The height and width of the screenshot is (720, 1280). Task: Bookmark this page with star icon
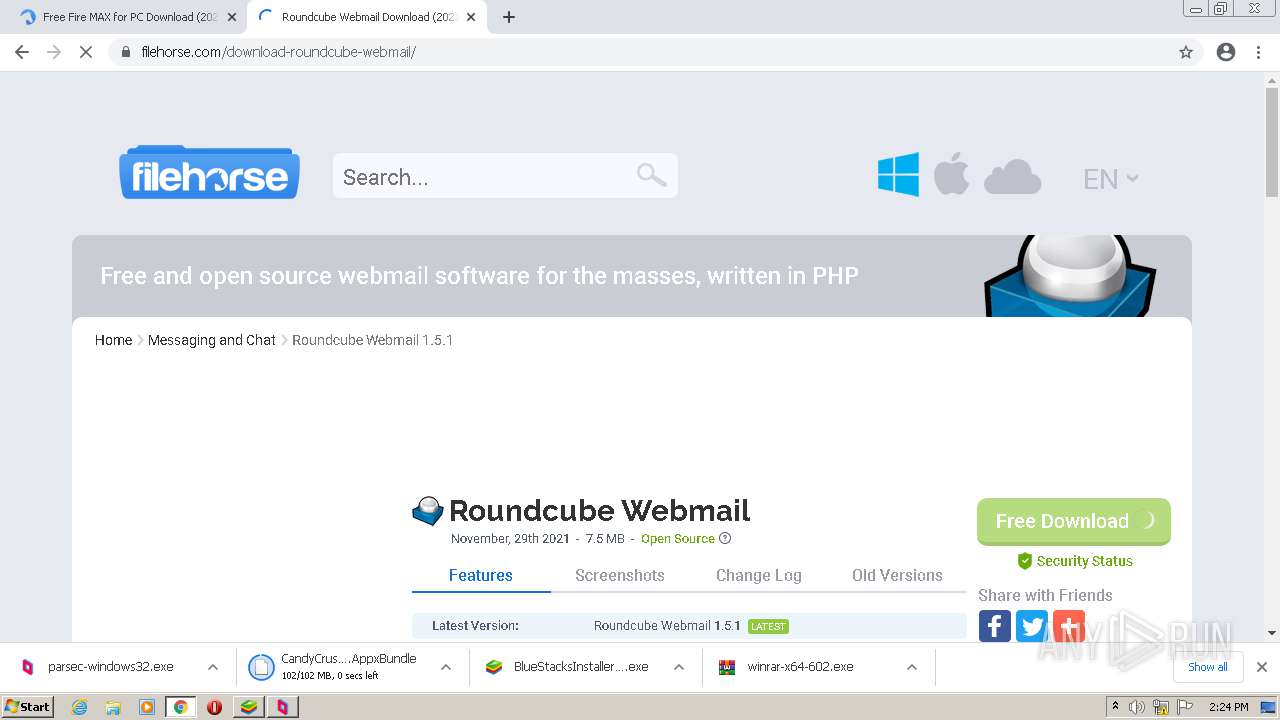tap(1186, 52)
